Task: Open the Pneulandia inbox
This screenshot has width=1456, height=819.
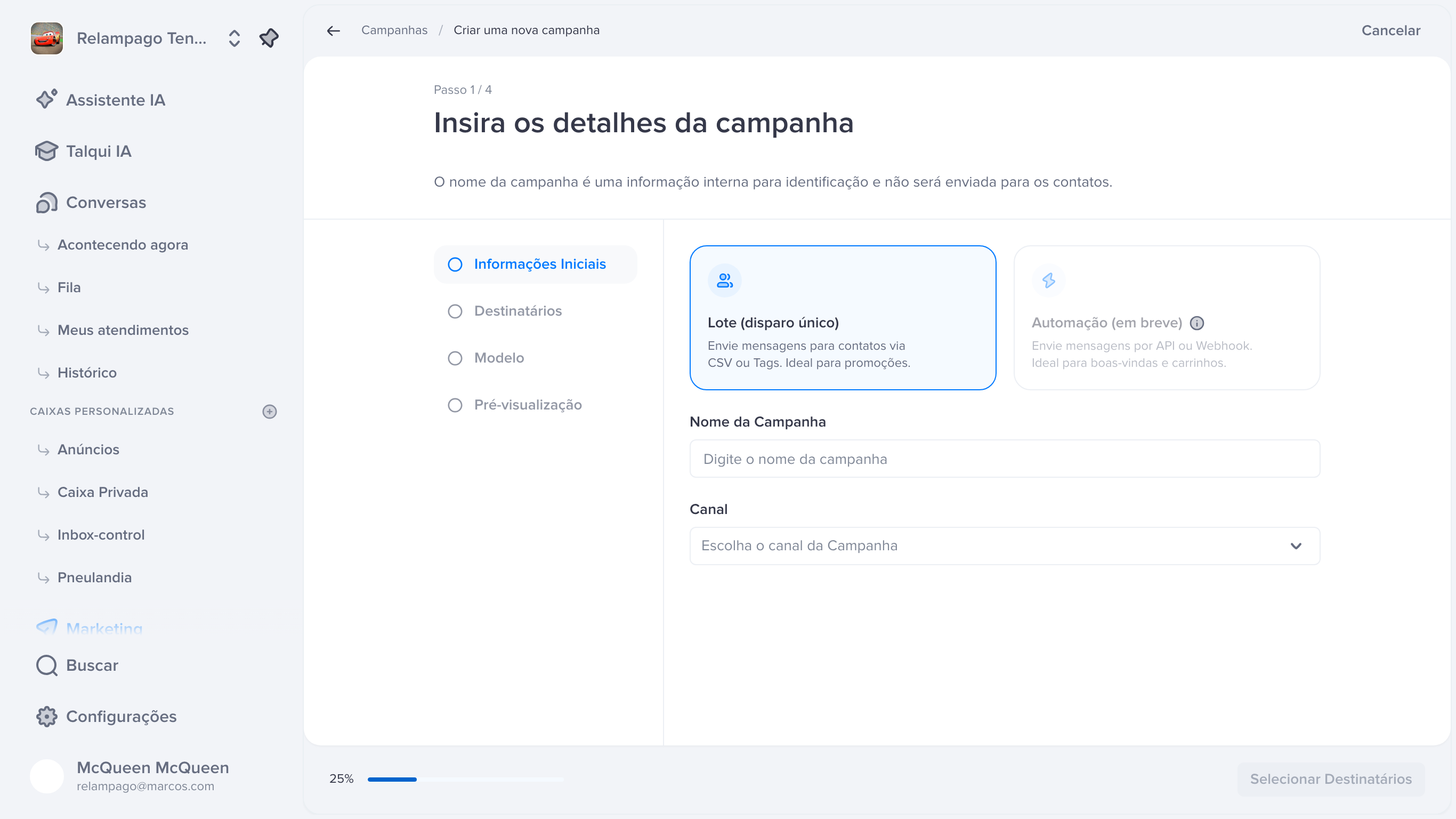Action: pos(94,577)
